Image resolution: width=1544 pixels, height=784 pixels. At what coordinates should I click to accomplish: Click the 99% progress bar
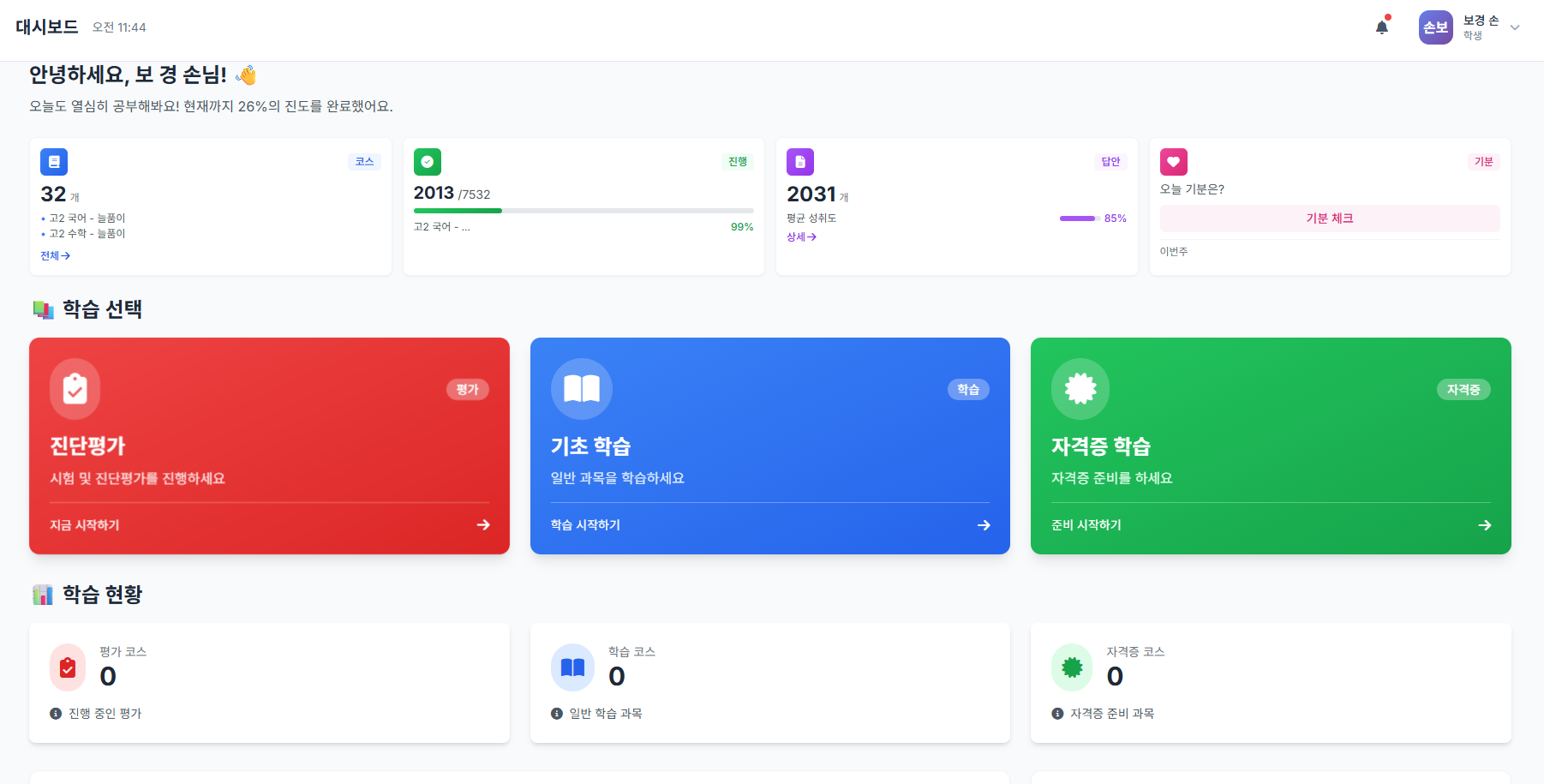coord(583,211)
